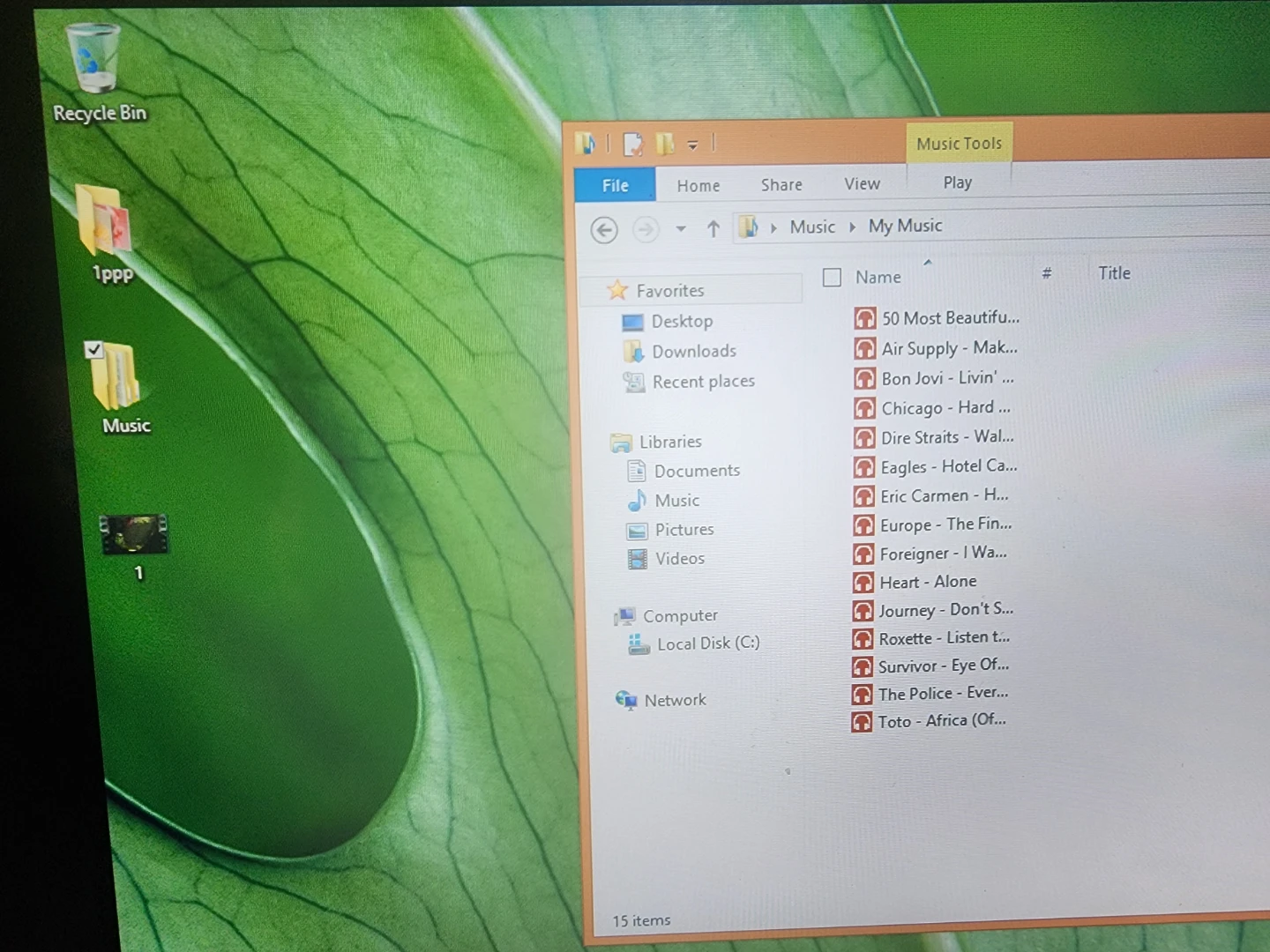The image size is (1270, 952).
Task: Sort by the # column header
Action: click(x=1046, y=273)
